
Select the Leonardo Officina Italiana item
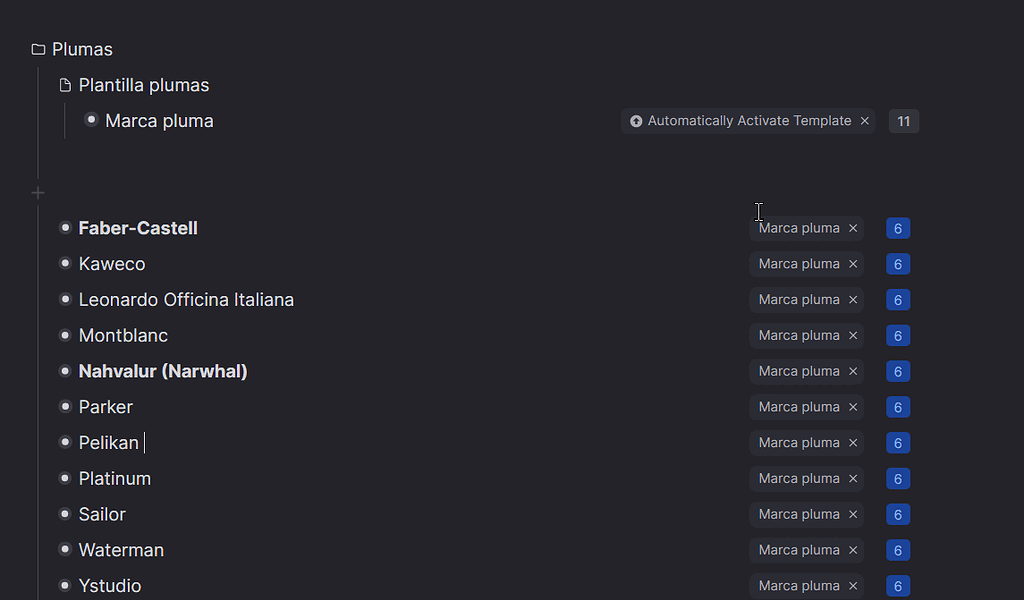[x=186, y=300]
